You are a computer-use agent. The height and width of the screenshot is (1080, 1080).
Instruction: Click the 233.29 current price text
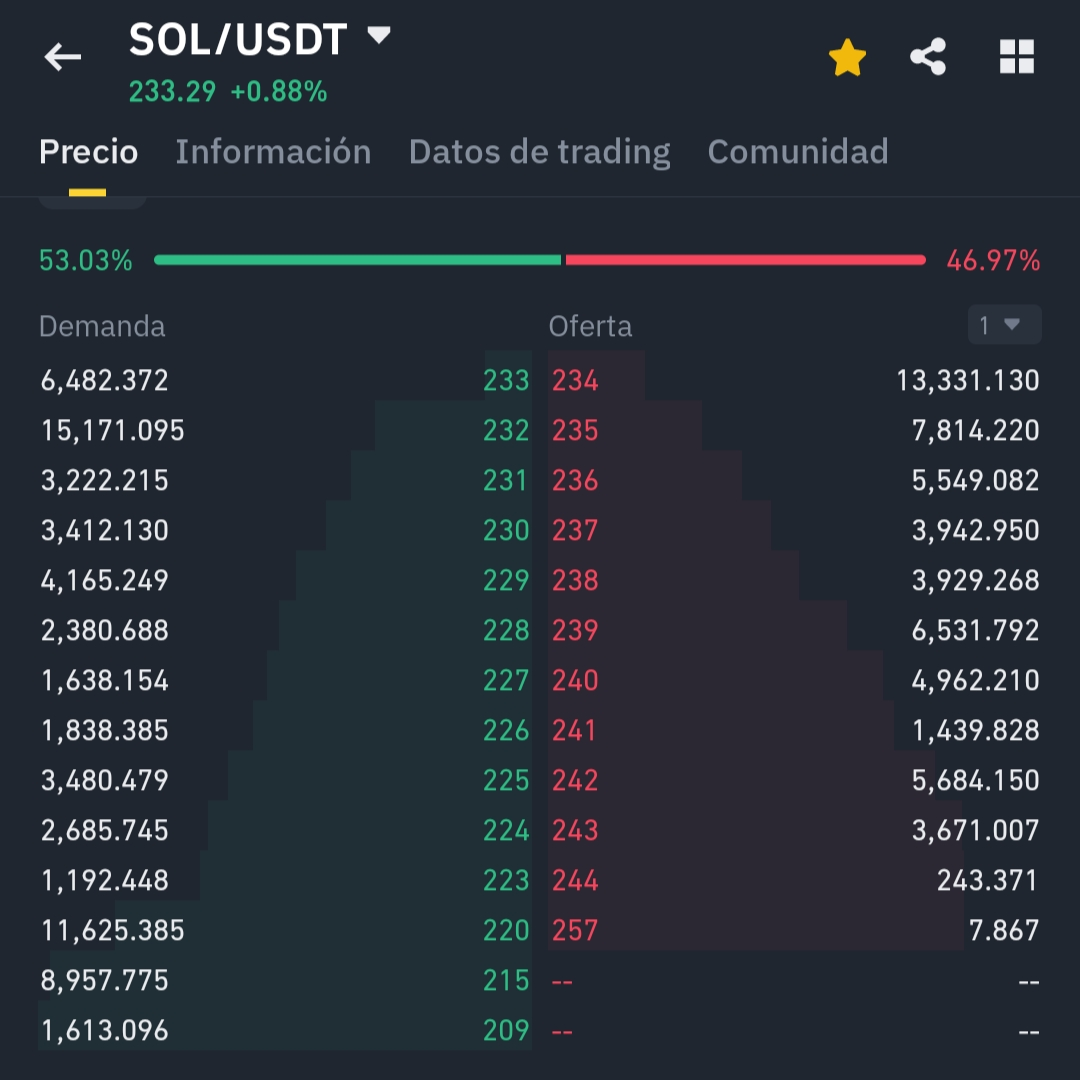pyautogui.click(x=172, y=92)
